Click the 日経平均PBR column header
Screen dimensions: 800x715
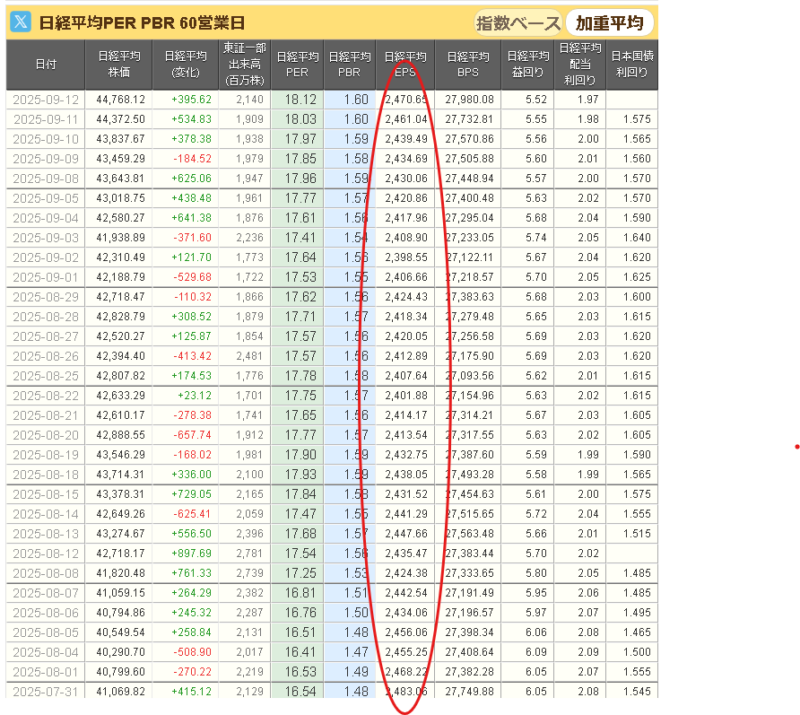point(349,65)
